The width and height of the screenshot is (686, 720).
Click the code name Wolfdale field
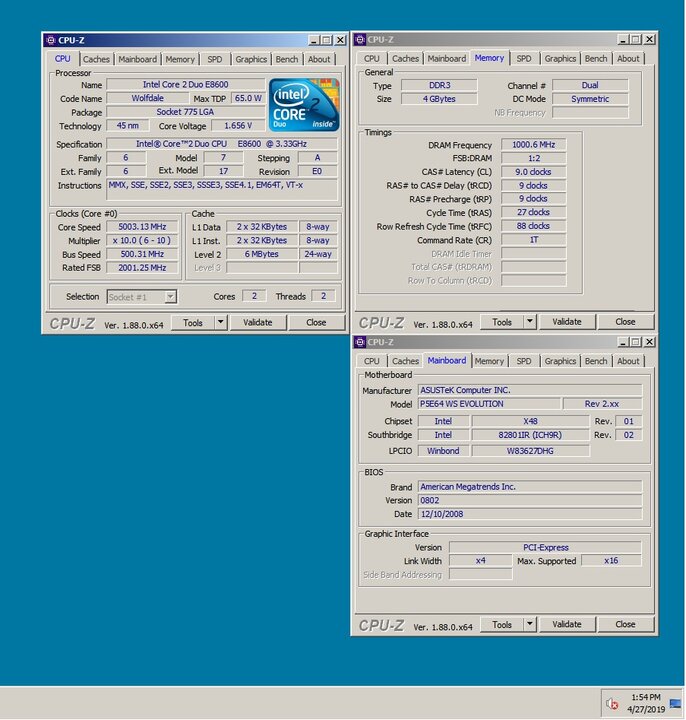click(x=147, y=98)
